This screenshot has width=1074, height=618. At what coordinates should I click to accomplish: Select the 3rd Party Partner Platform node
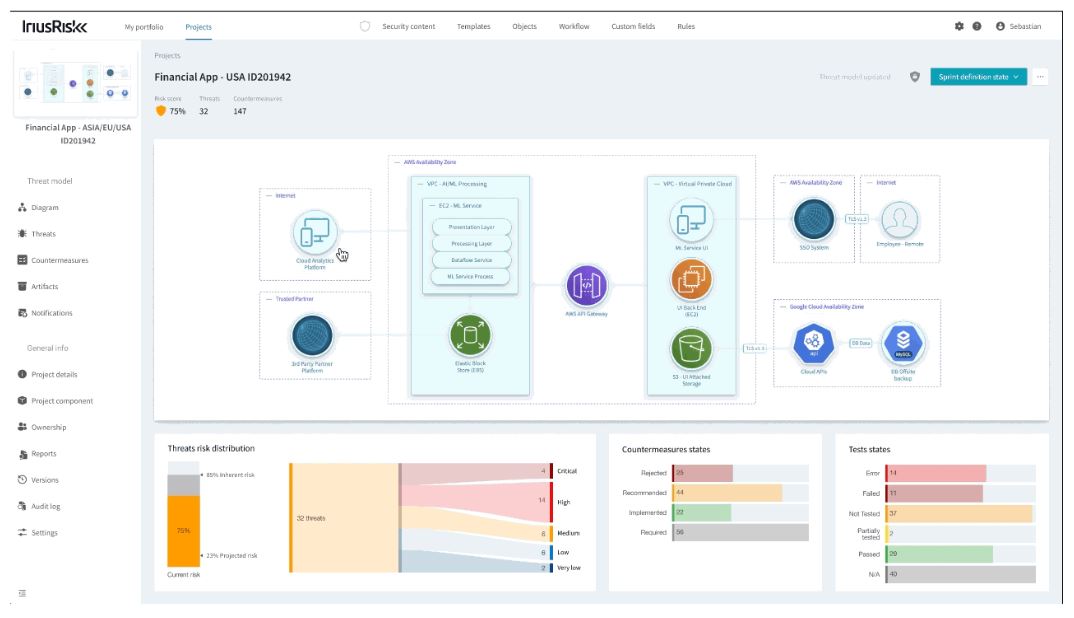[312, 336]
